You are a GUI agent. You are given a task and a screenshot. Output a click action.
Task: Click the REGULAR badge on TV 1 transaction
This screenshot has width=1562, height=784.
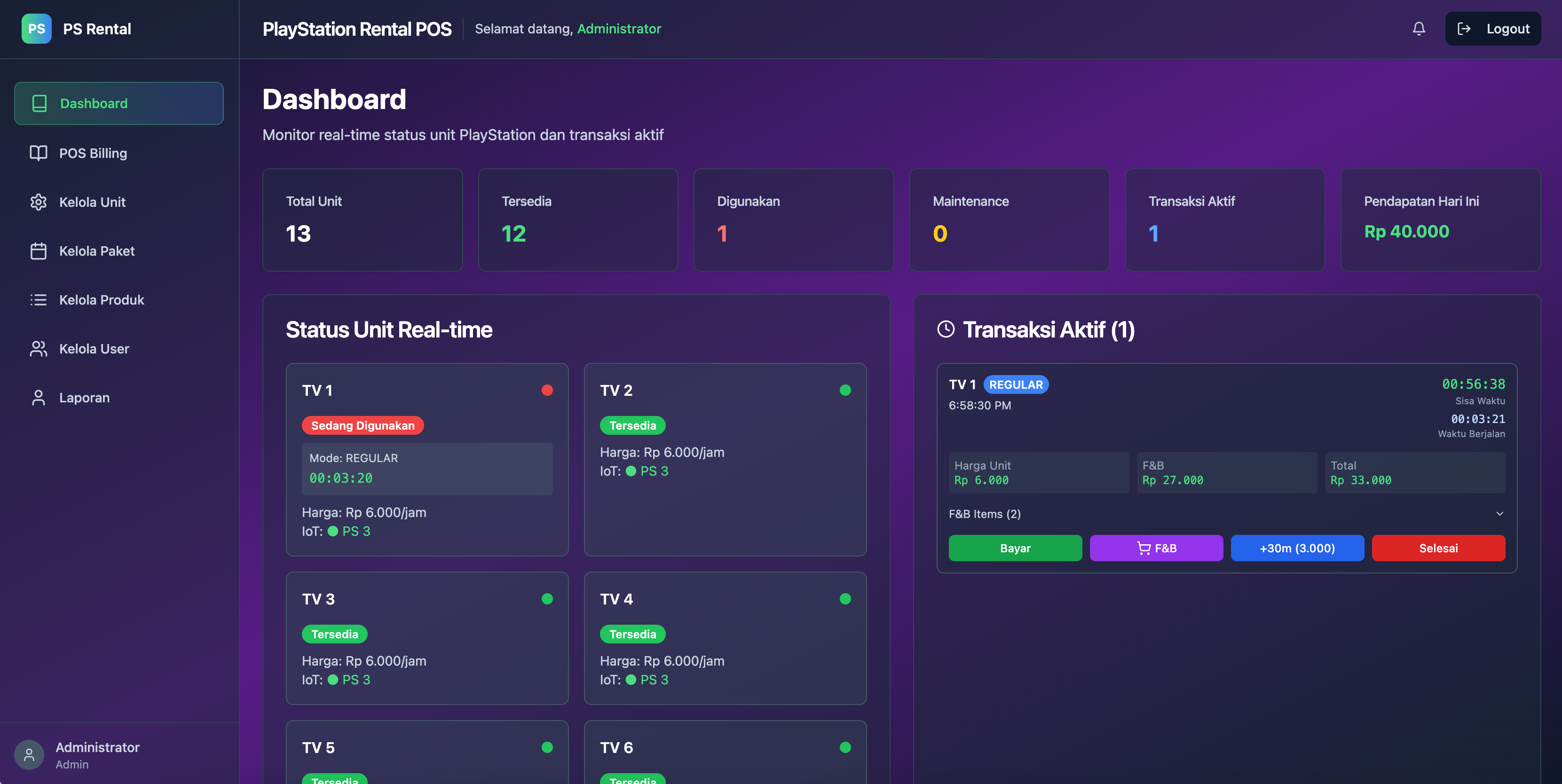click(x=1016, y=384)
